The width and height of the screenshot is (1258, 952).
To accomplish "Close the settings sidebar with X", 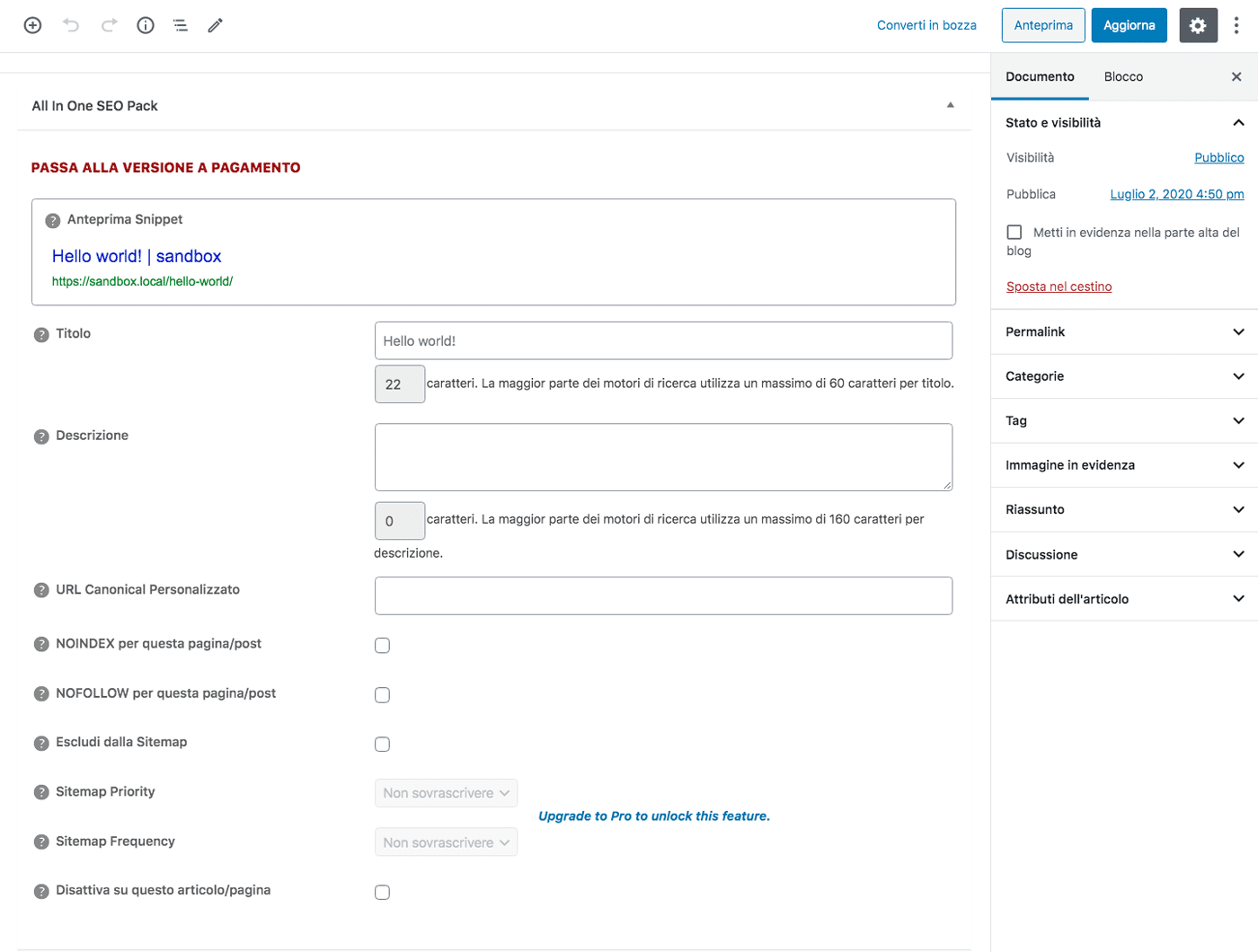I will point(1236,76).
